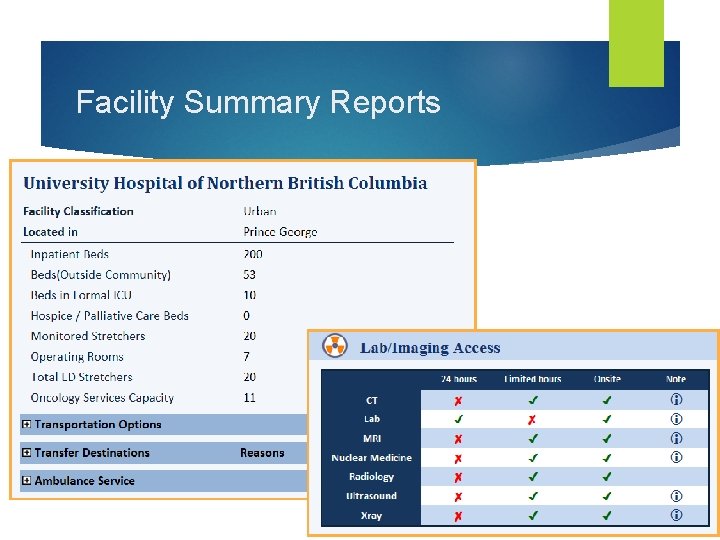Click the red X for MRI 24 hours
The height and width of the screenshot is (540, 720).
click(458, 439)
